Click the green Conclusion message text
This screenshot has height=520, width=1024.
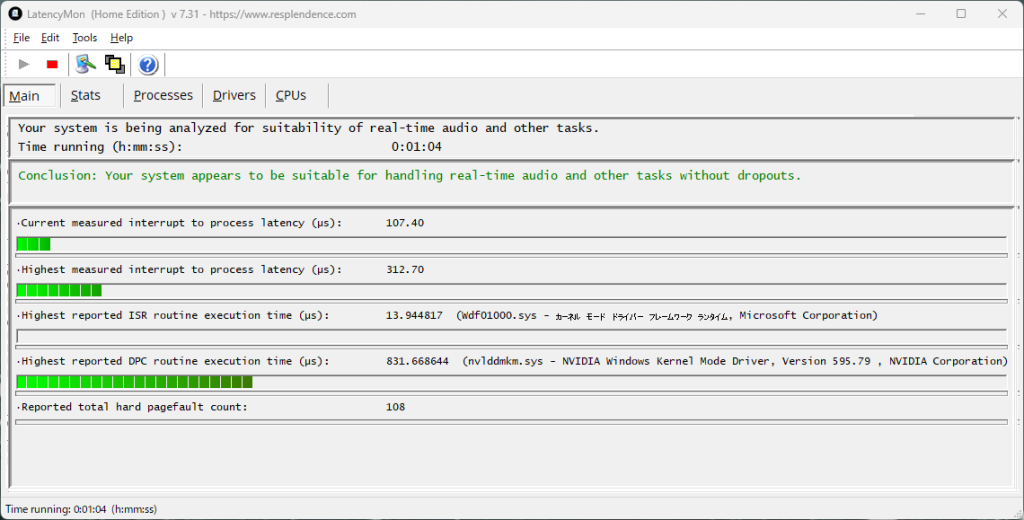tap(409, 176)
